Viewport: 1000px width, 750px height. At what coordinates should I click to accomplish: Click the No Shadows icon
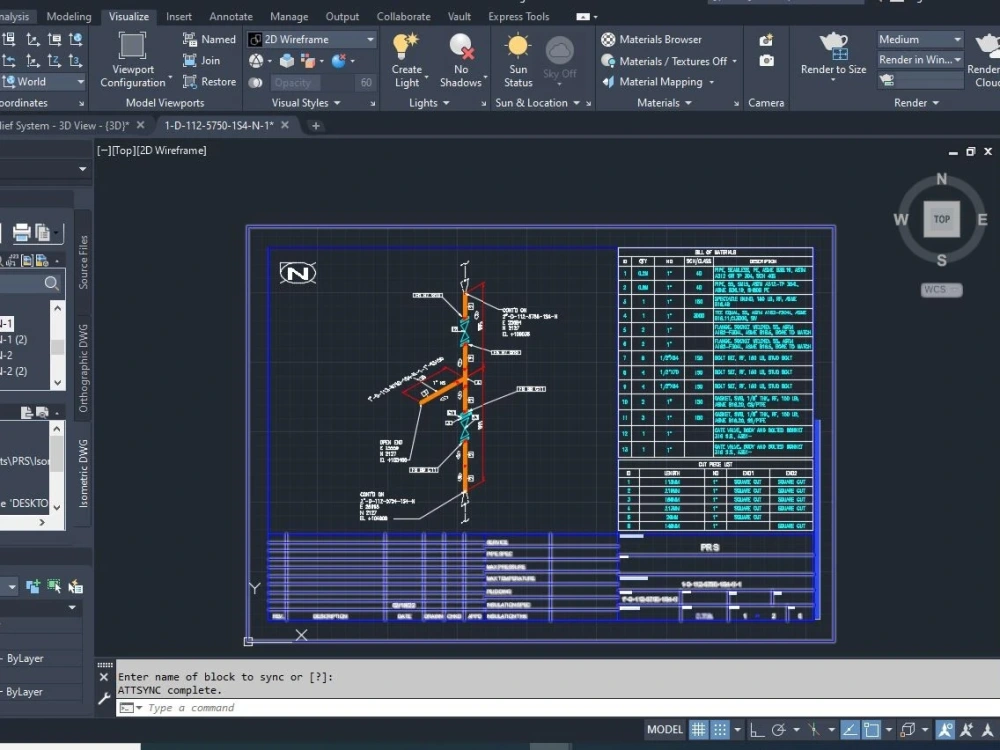461,47
